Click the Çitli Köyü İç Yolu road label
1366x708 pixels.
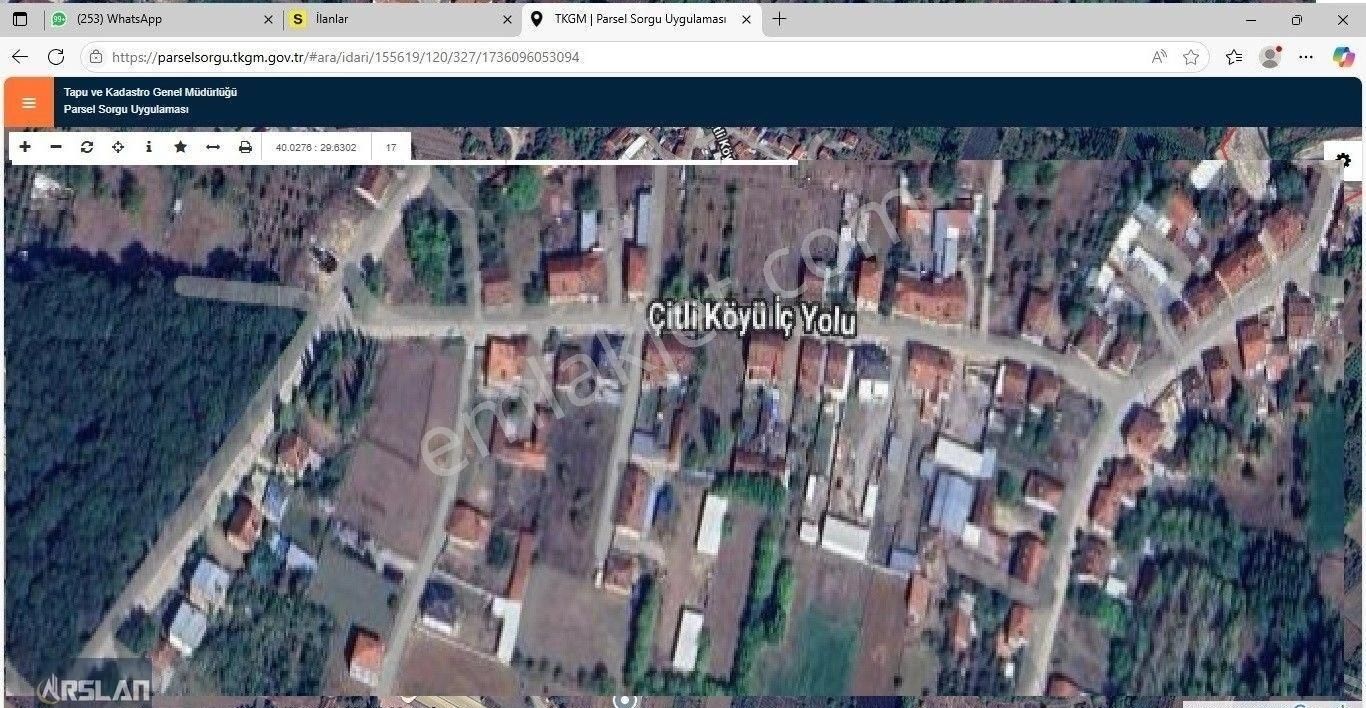point(753,318)
